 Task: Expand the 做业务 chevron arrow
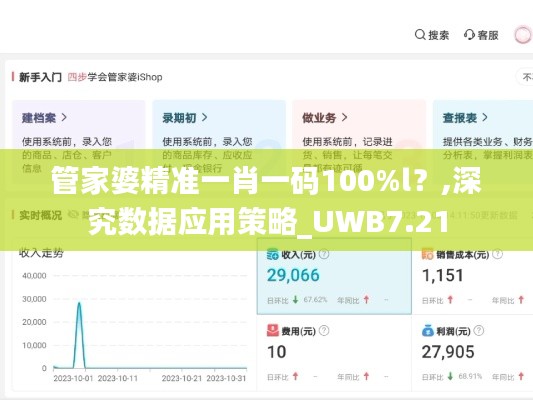[344, 118]
